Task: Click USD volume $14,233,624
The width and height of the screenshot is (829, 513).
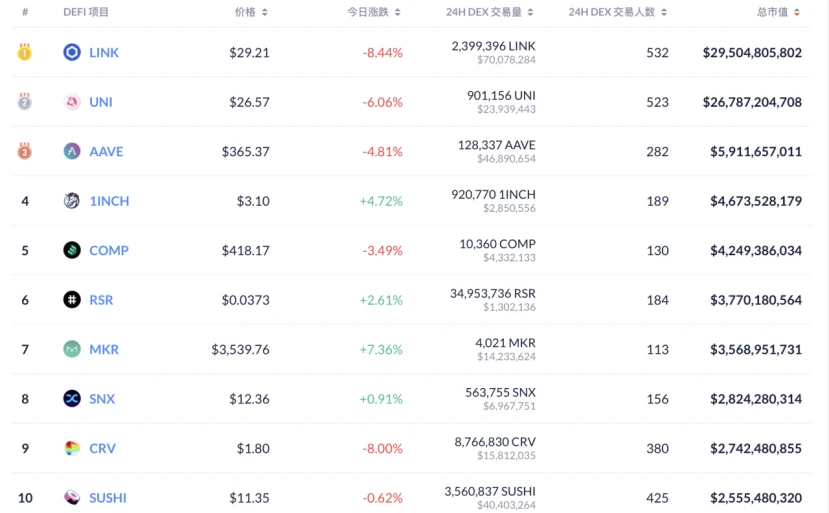Action: click(506, 356)
